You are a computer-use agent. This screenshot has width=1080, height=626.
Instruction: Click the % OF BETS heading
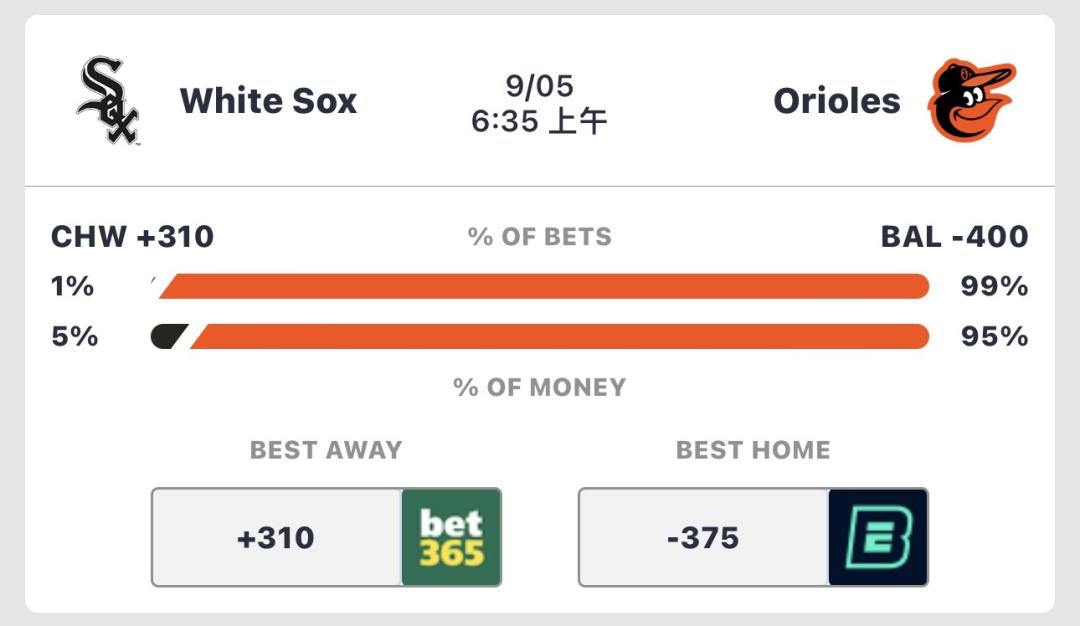539,237
